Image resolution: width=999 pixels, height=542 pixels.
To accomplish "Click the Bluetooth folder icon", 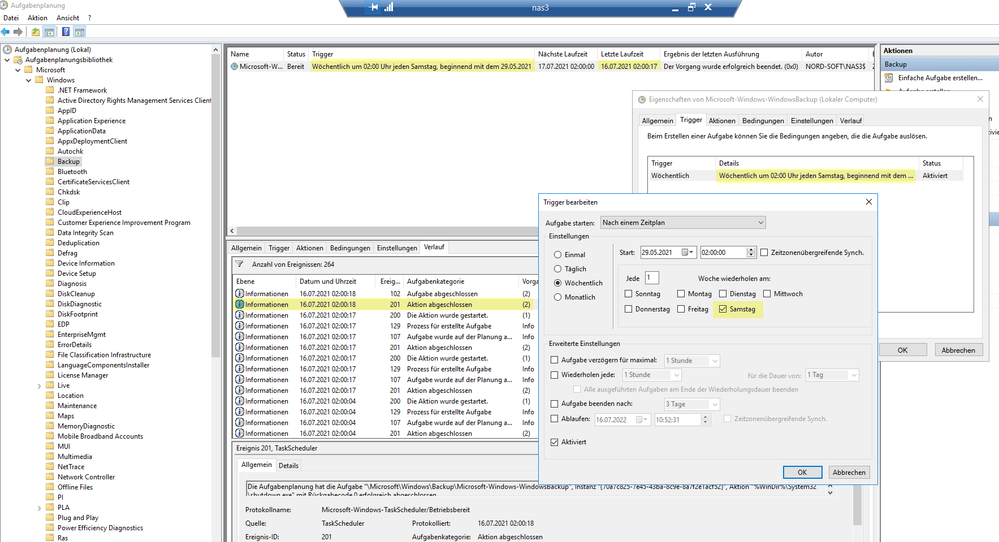I will click(50, 171).
